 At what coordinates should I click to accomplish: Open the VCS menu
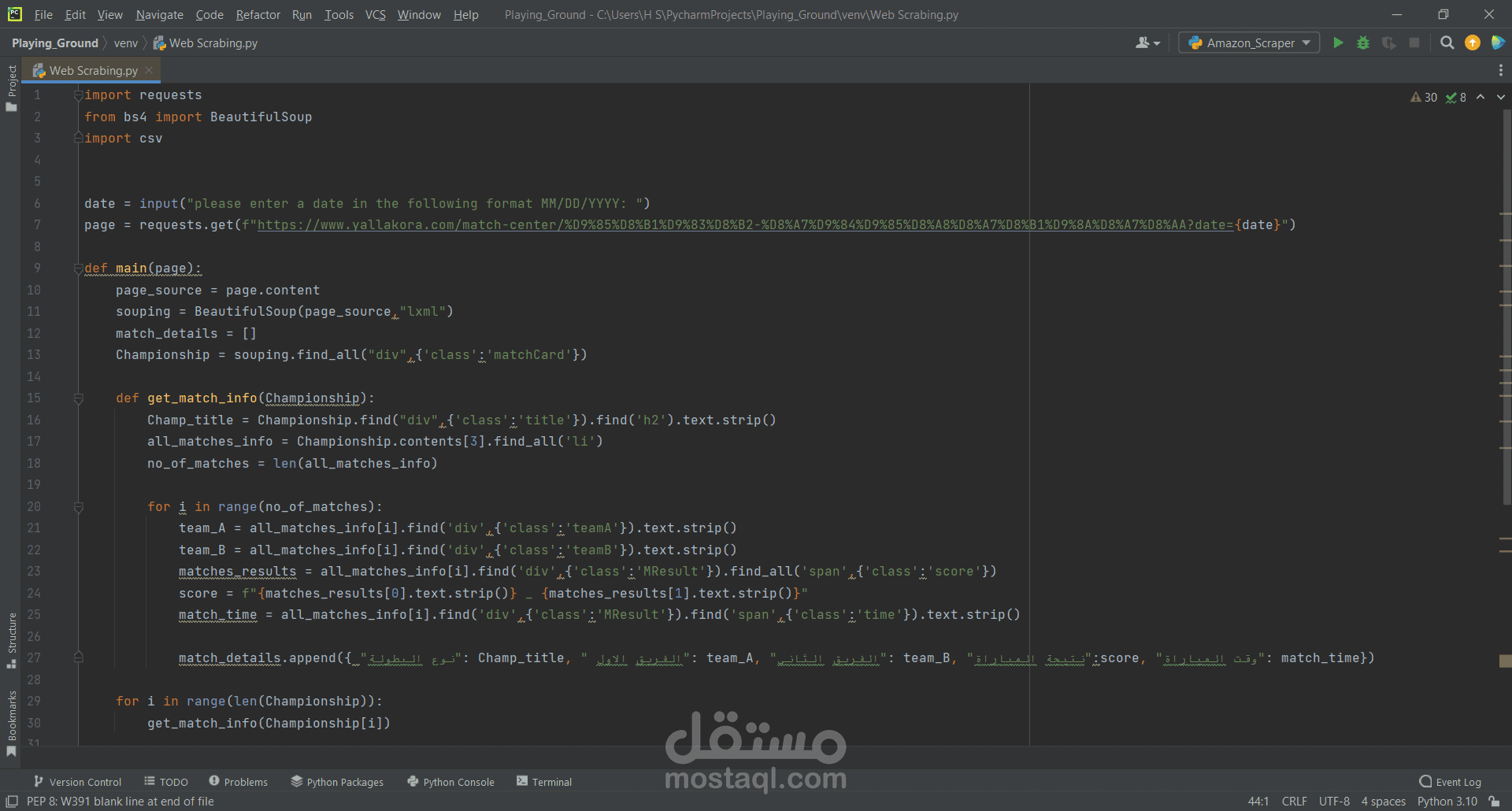376,14
